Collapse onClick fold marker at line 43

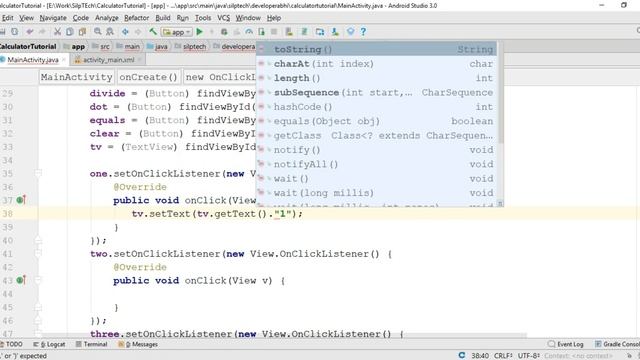pyautogui.click(x=38, y=280)
